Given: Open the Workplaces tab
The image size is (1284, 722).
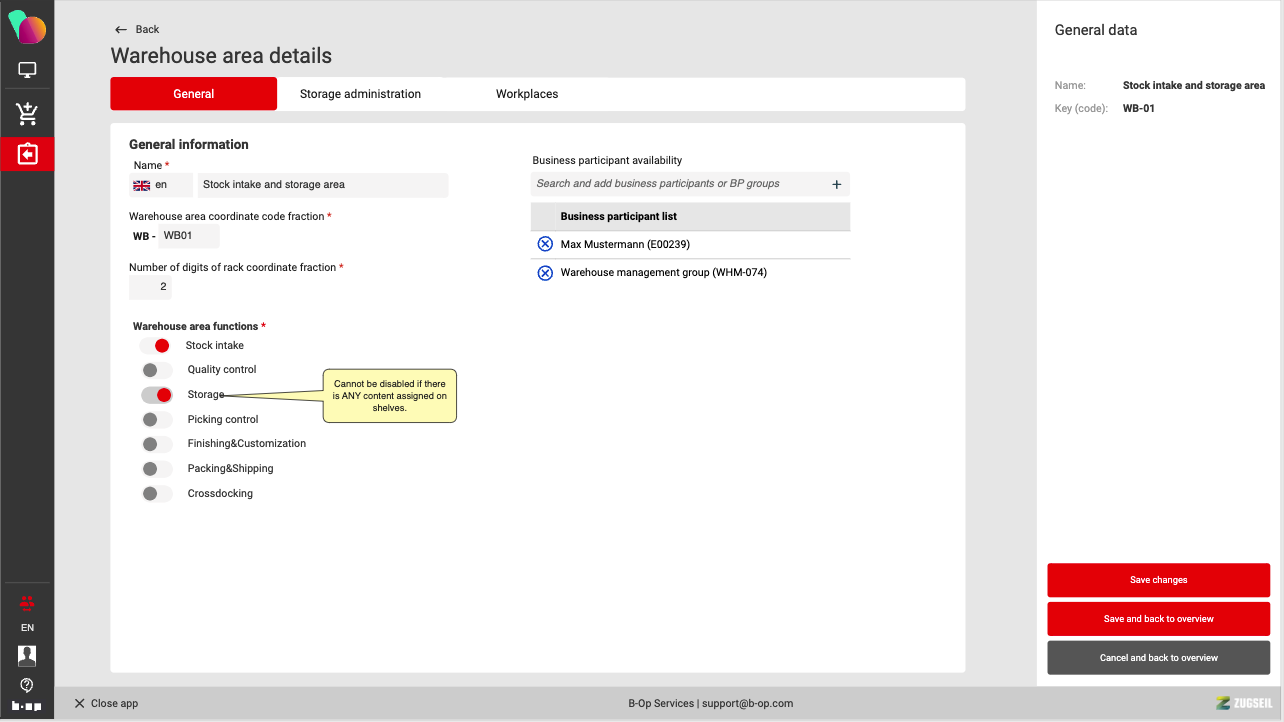Looking at the screenshot, I should click(x=527, y=94).
